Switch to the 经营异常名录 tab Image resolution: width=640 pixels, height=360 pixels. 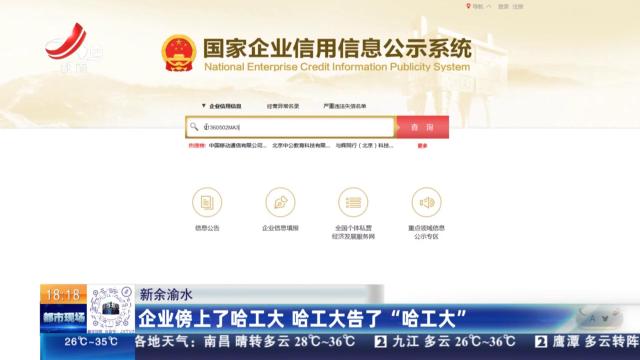(x=283, y=106)
